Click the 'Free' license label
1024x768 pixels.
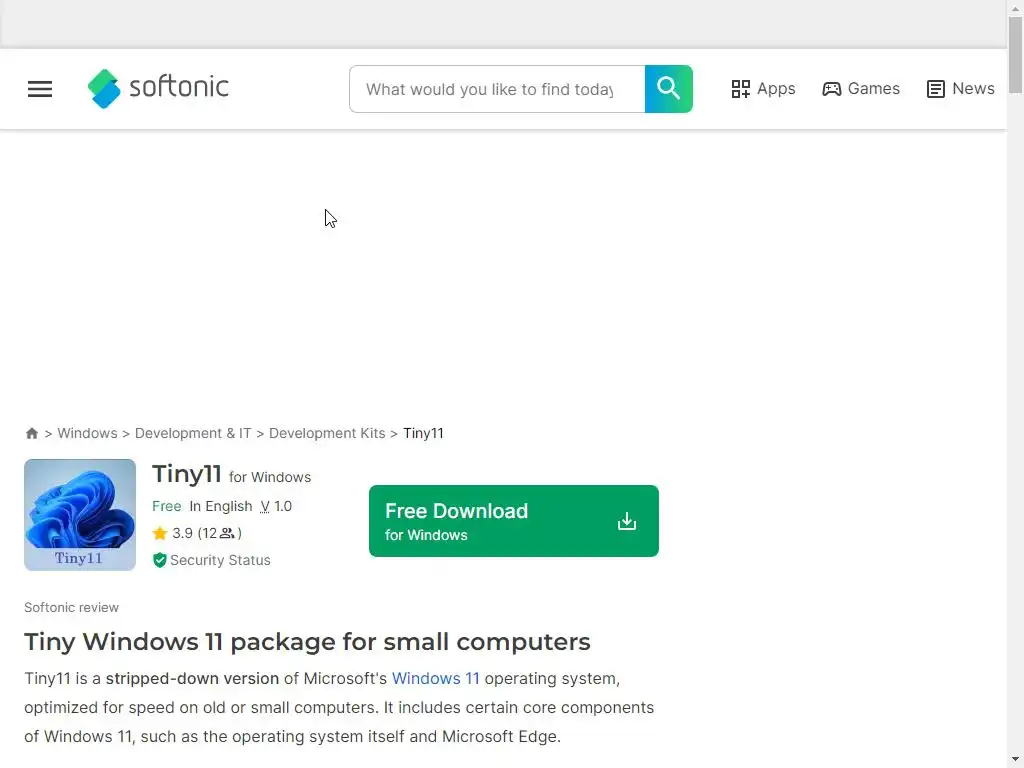[x=167, y=506]
